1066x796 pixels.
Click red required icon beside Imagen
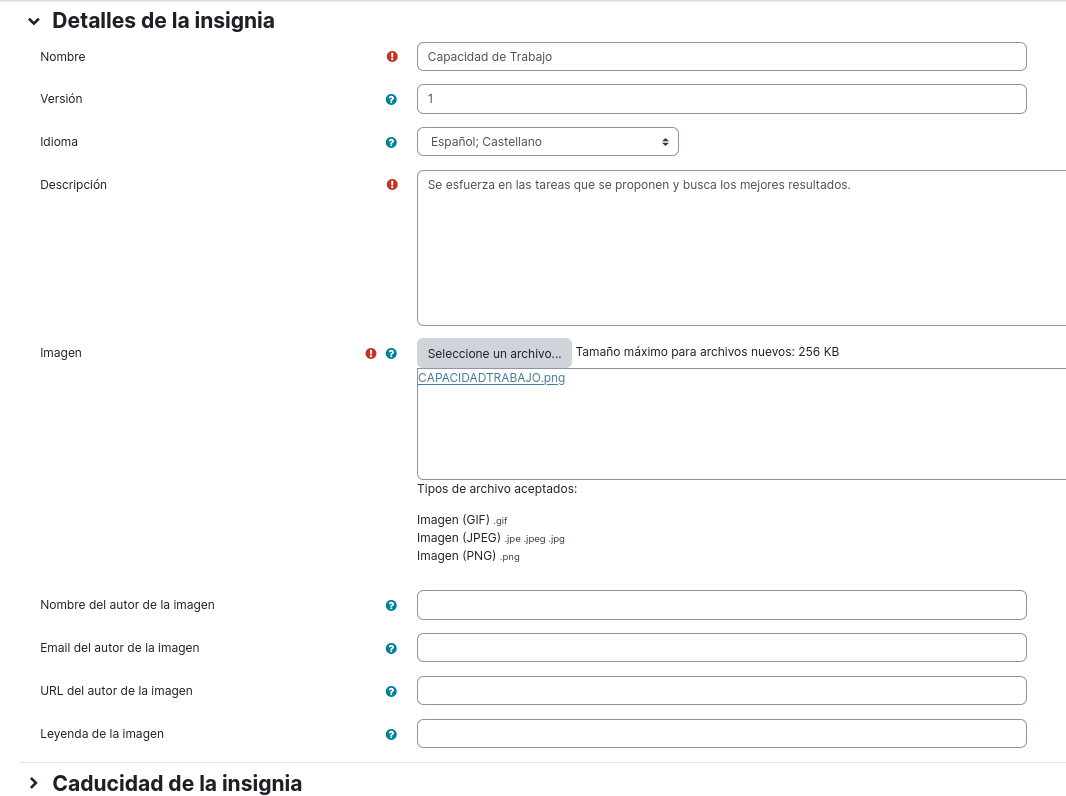[371, 353]
